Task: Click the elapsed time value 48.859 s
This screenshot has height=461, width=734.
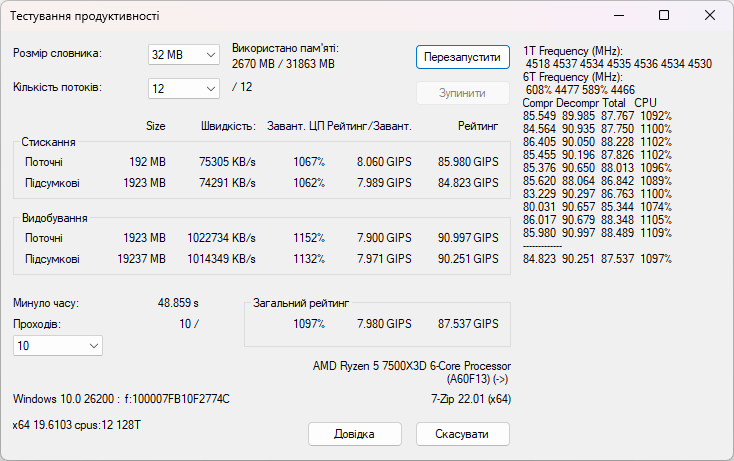Action: click(x=178, y=302)
